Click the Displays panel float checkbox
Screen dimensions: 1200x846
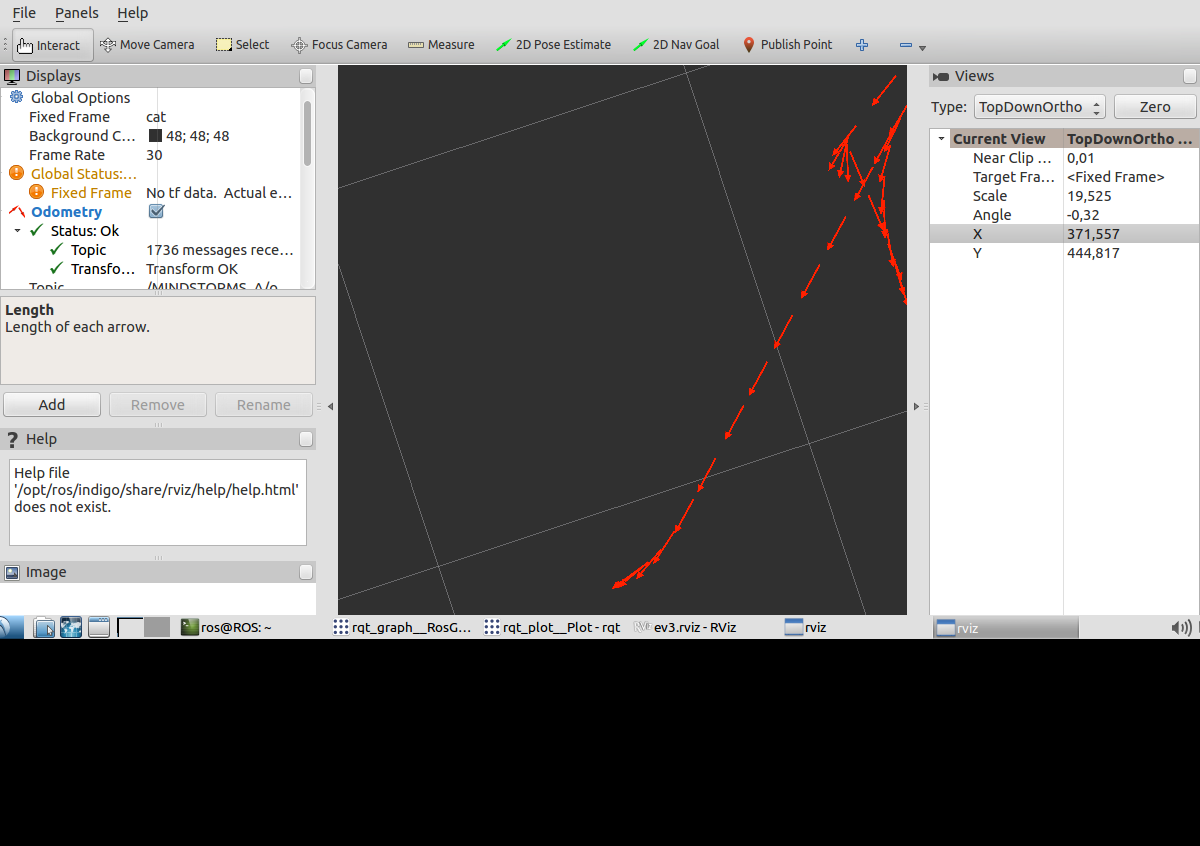(x=306, y=76)
